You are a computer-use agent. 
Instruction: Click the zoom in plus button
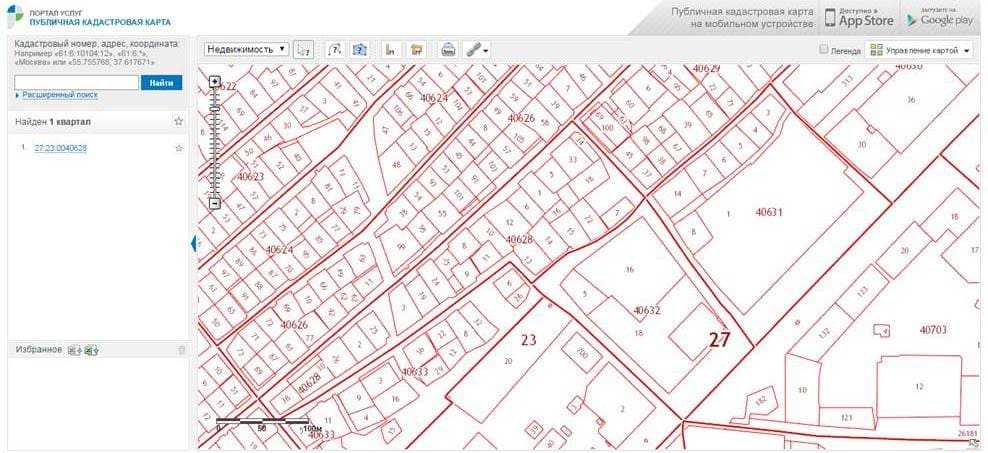[x=215, y=82]
